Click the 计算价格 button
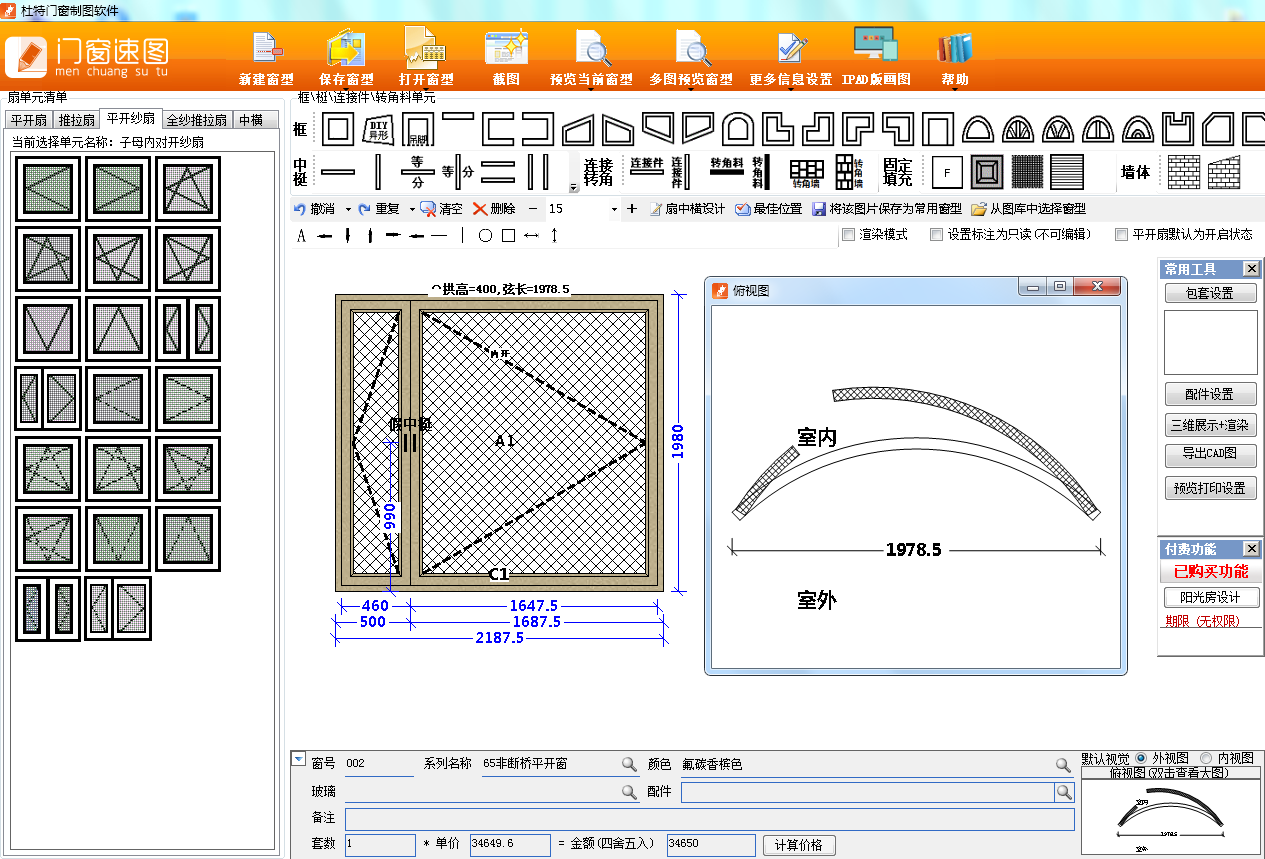The height and width of the screenshot is (859, 1265). click(799, 845)
